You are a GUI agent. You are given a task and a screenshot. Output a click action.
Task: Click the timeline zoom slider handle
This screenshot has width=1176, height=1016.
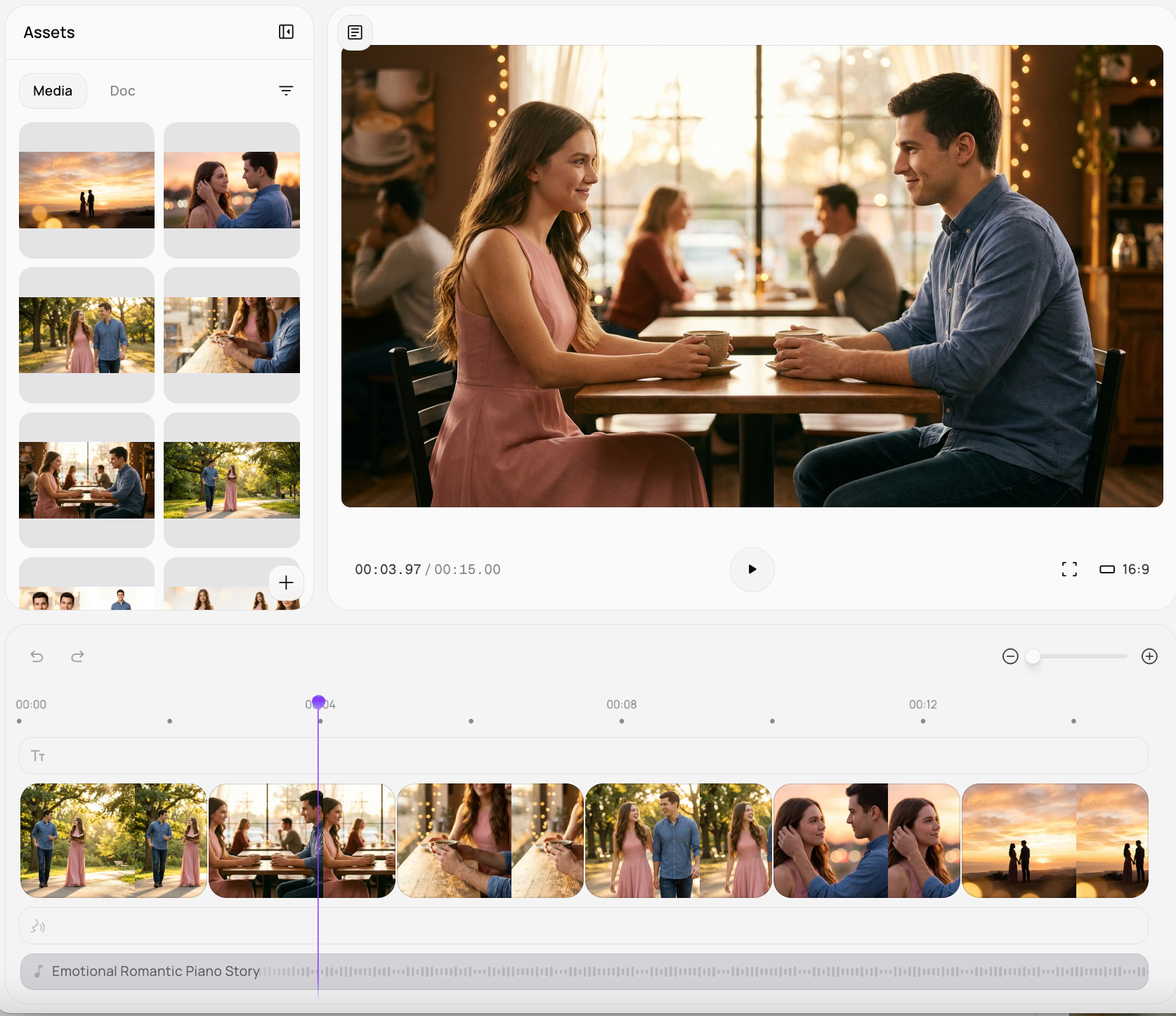[x=1033, y=656]
